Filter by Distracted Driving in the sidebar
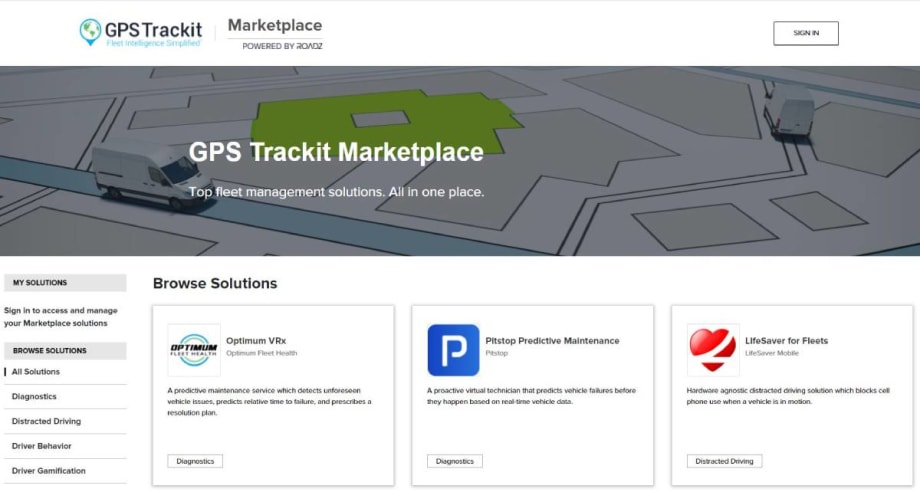This screenshot has height=492, width=920. coord(46,421)
